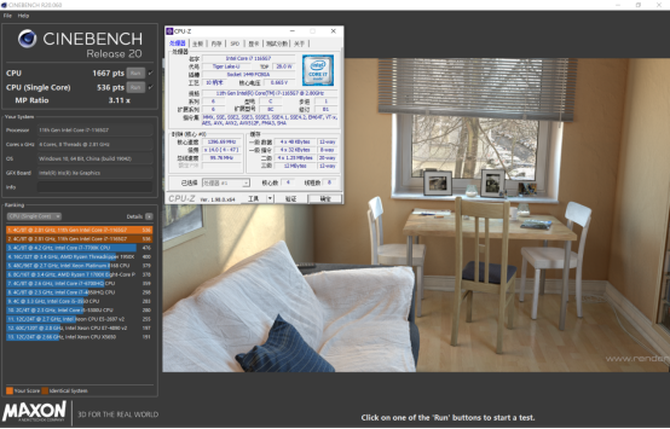Click the Intel Core i7 badge in CPU-Z

point(316,71)
